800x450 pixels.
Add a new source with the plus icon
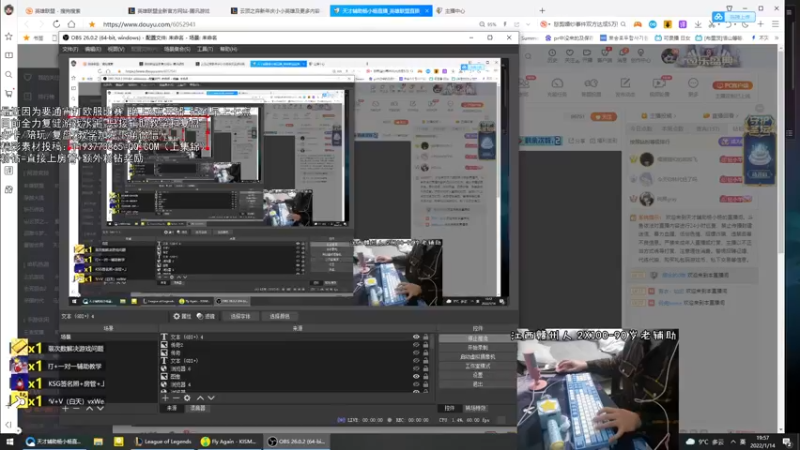pyautogui.click(x=165, y=398)
